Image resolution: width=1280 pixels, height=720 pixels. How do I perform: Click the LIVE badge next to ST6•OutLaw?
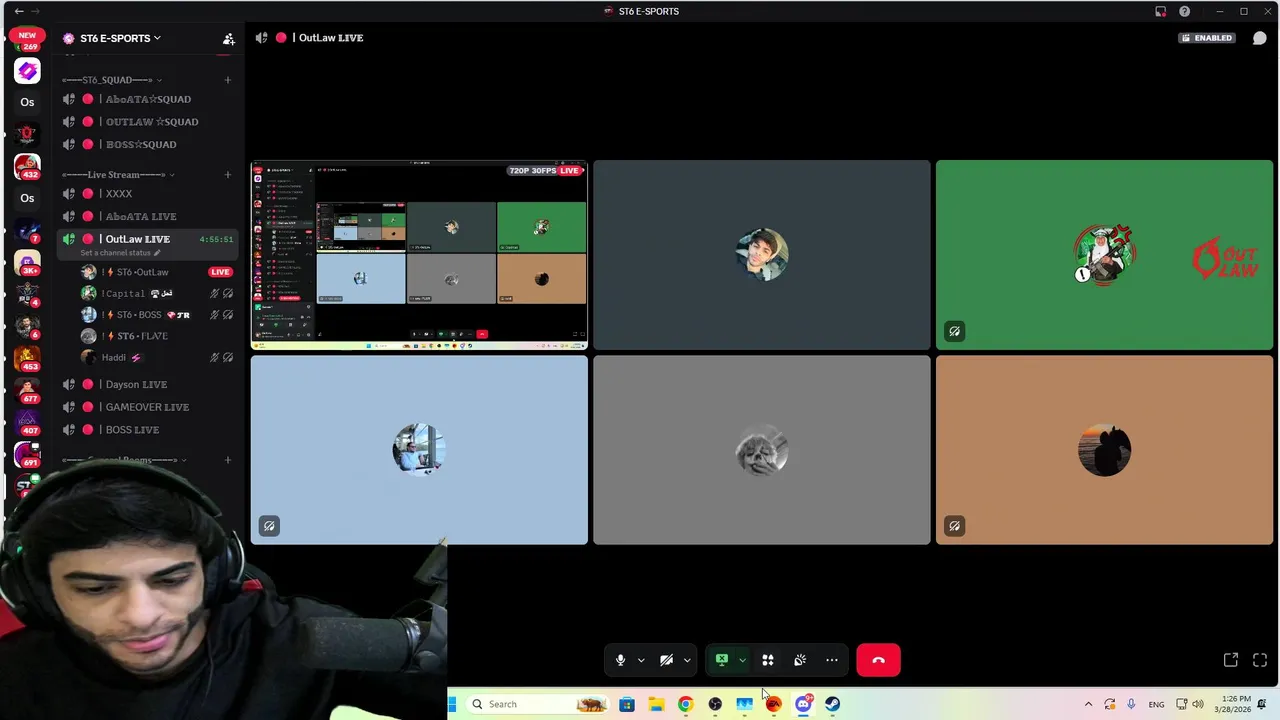[x=220, y=272]
